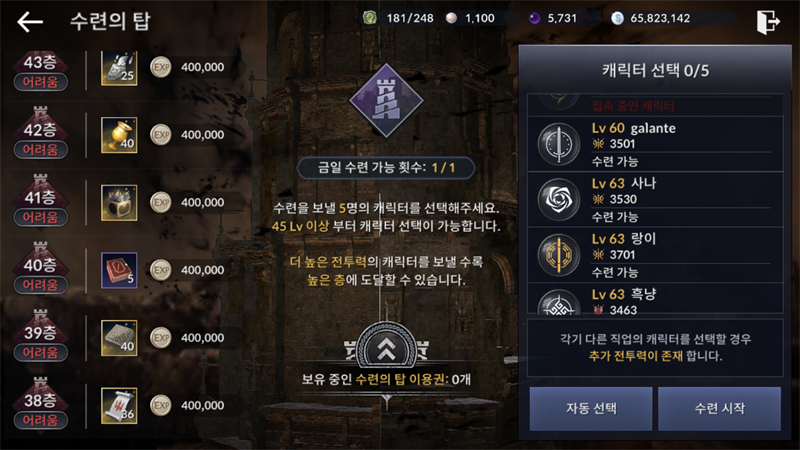The height and width of the screenshot is (450, 800).
Task: Tap the exit door icon
Action: (768, 21)
